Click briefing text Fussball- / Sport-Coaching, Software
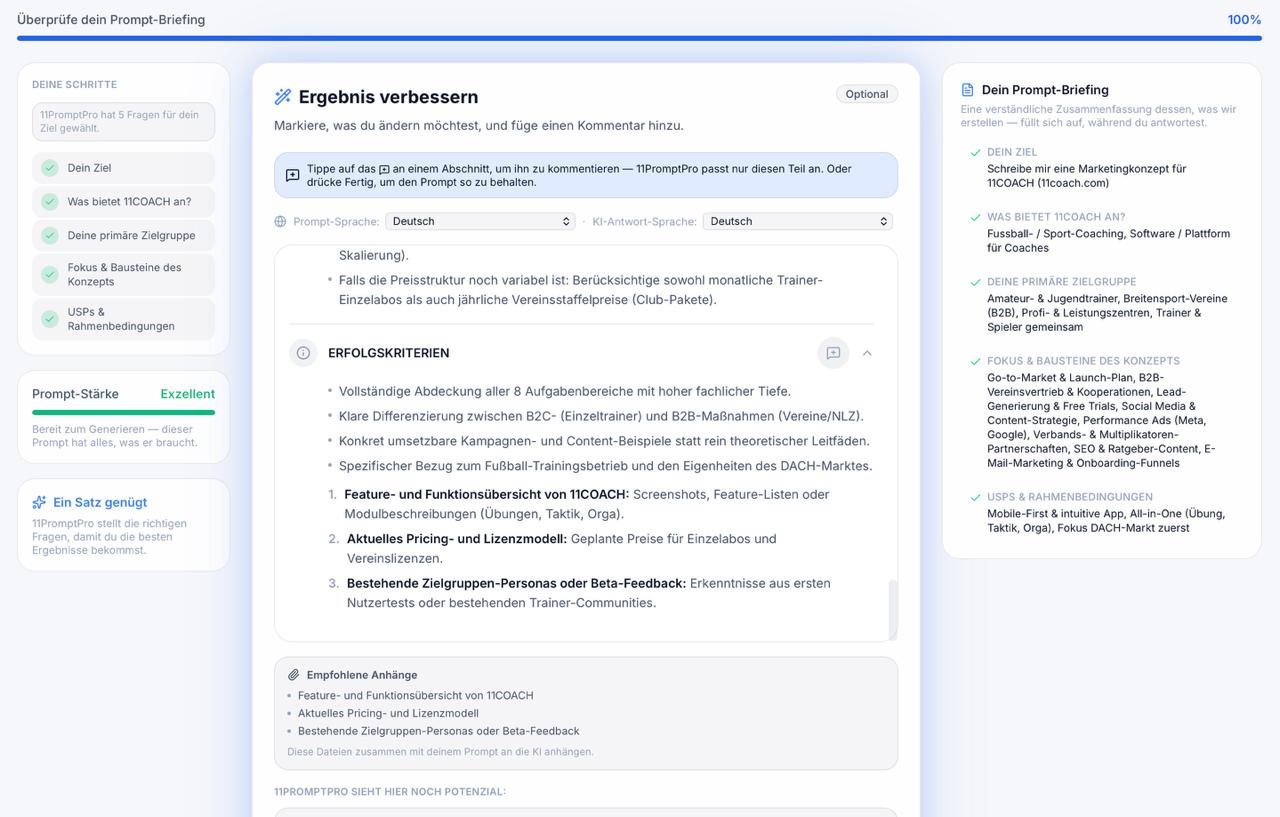This screenshot has width=1280, height=817. point(1109,241)
